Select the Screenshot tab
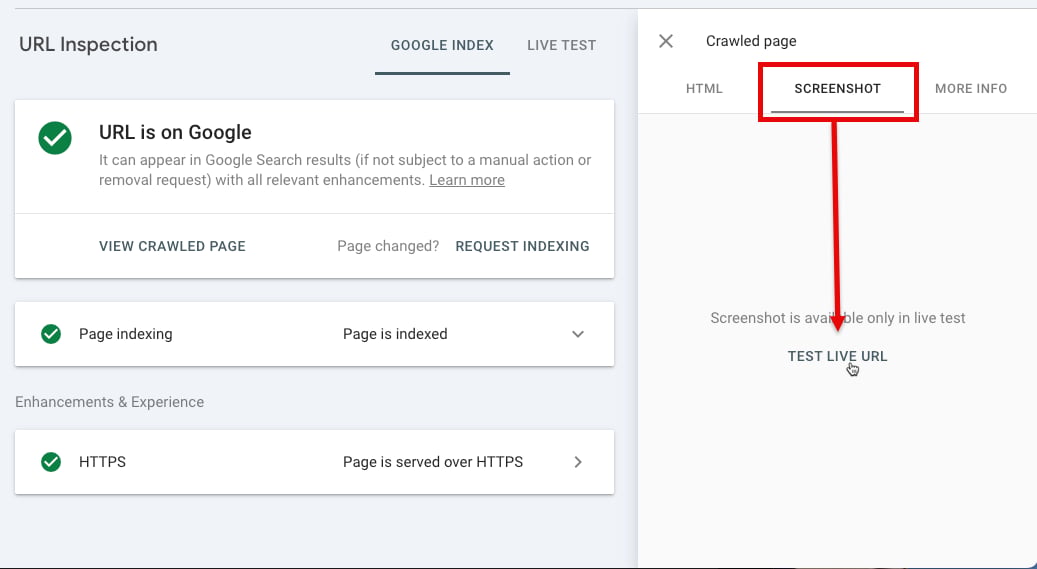 coord(837,89)
